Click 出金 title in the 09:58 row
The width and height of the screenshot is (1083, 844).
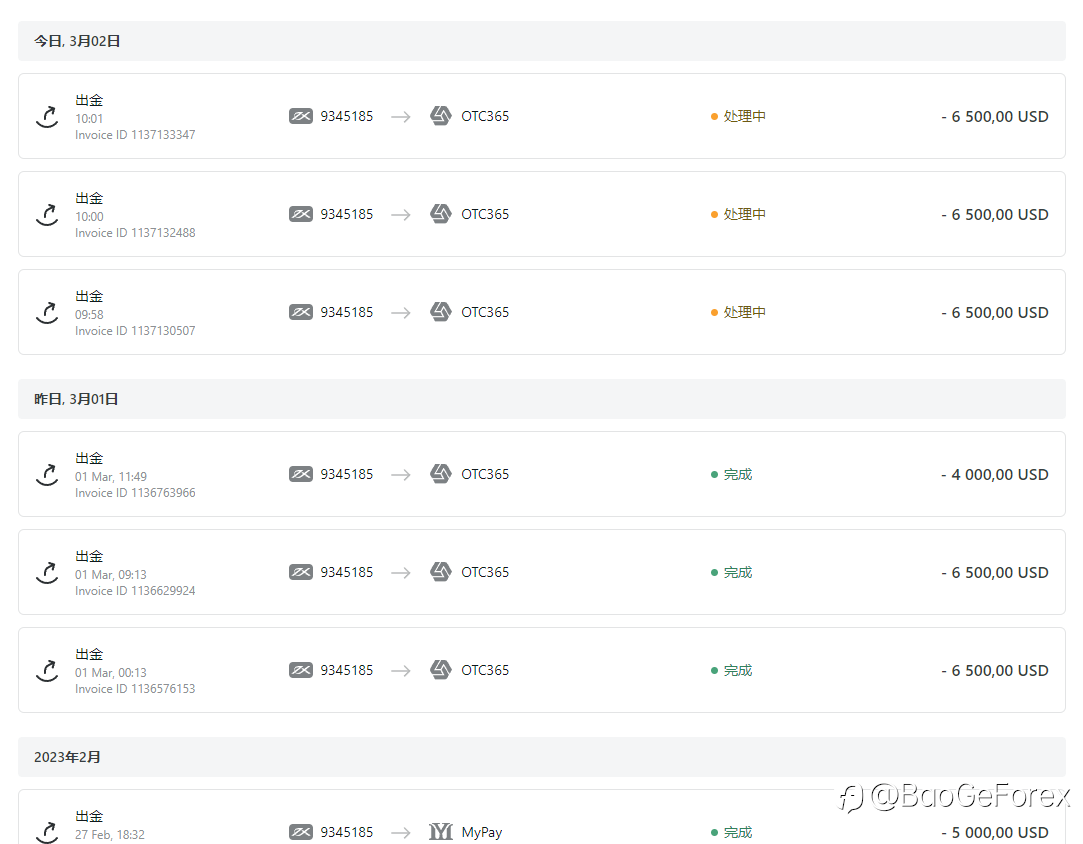tap(89, 296)
